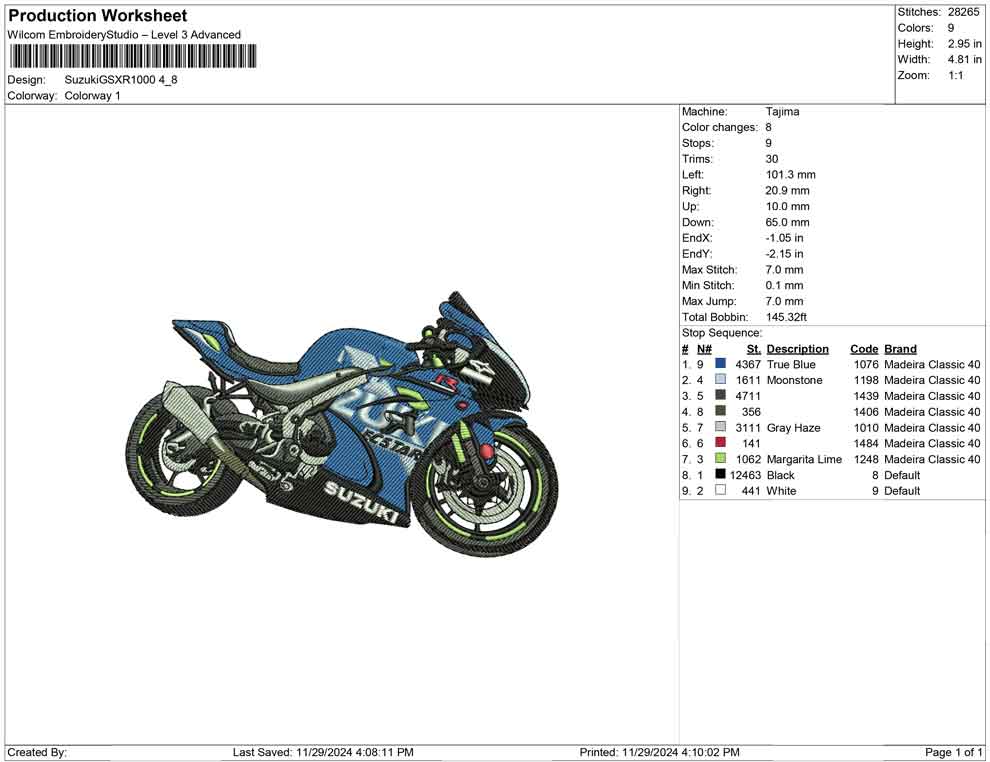This screenshot has height=762, width=990.
Task: Click the Margarita Lime color swatch
Action: (x=720, y=458)
